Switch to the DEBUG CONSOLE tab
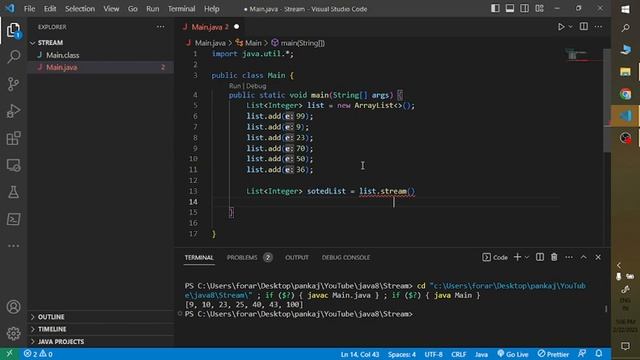This screenshot has width=640, height=360. (346, 258)
